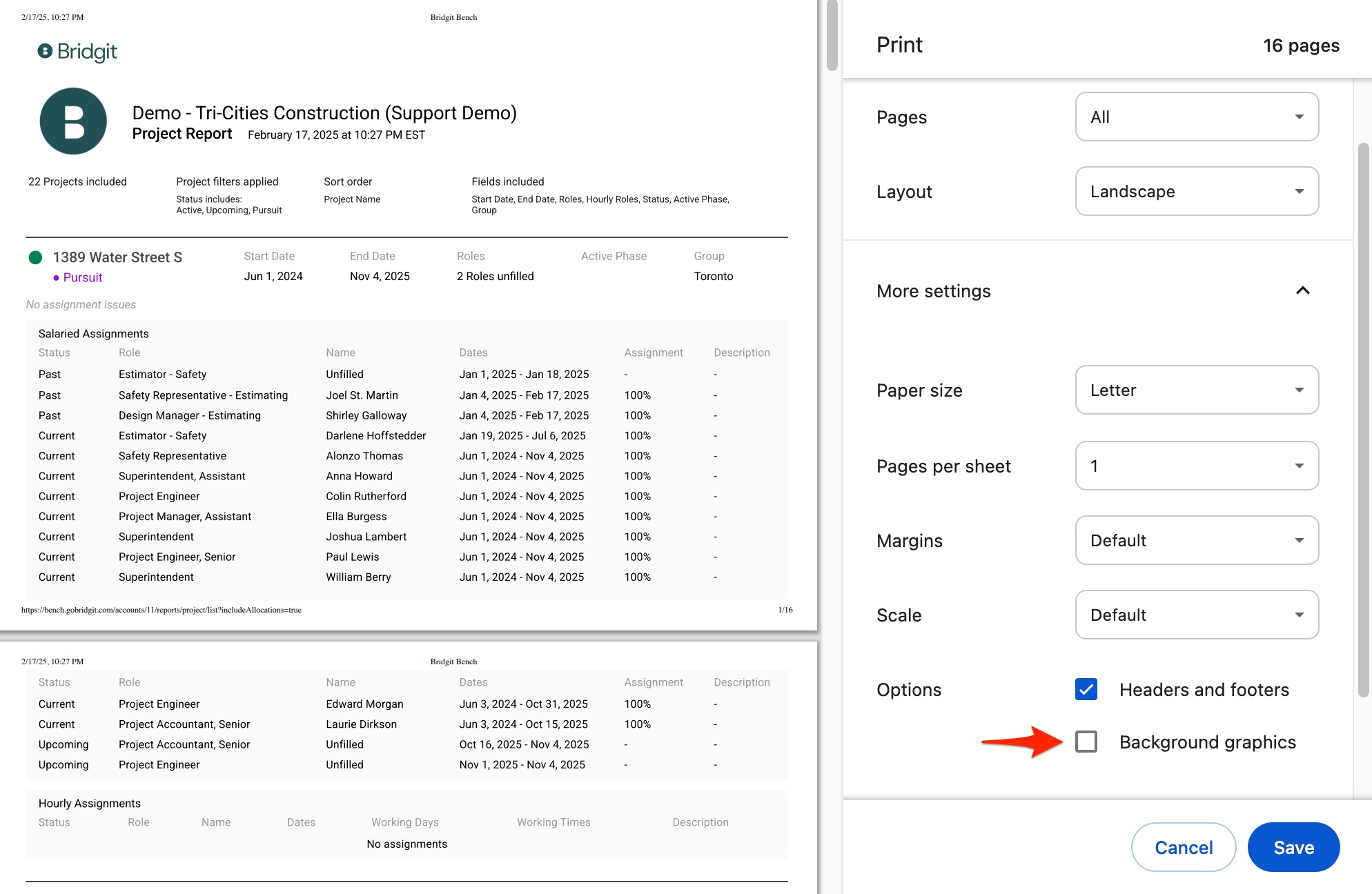Screen dimensions: 1372x894
Task: Click the Shirley Galloway name cell
Action: click(366, 415)
